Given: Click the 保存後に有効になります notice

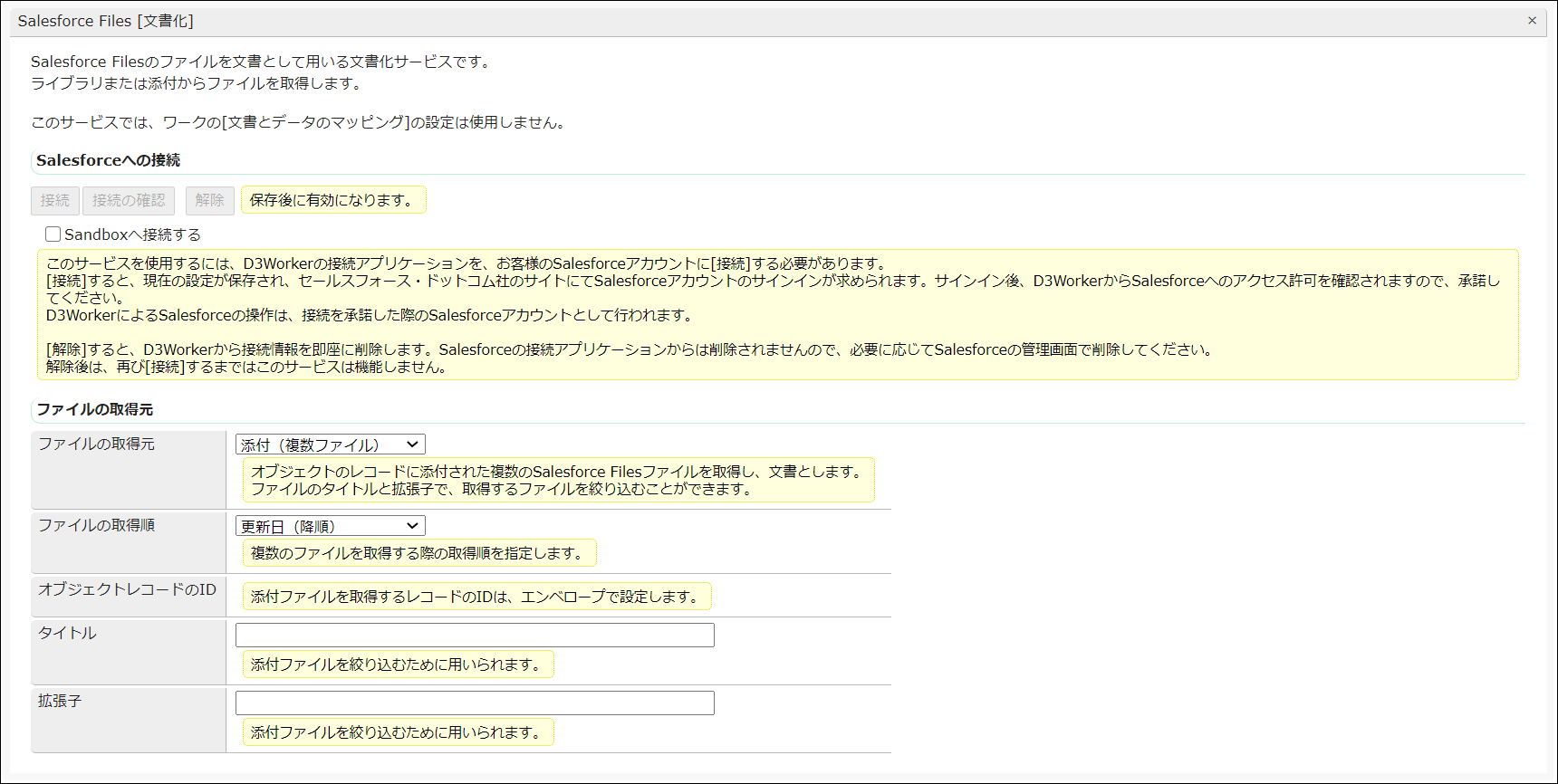Looking at the screenshot, I should [x=332, y=200].
